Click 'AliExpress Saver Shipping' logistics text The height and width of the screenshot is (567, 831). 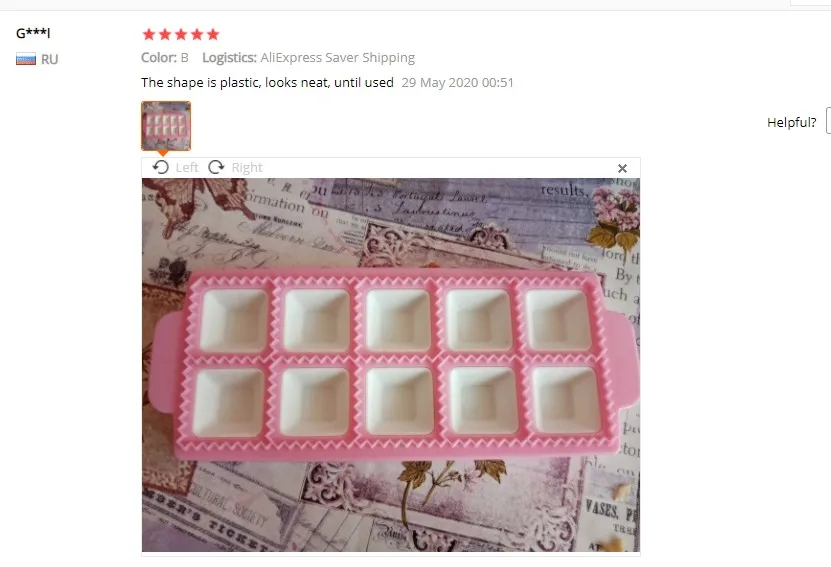point(338,57)
